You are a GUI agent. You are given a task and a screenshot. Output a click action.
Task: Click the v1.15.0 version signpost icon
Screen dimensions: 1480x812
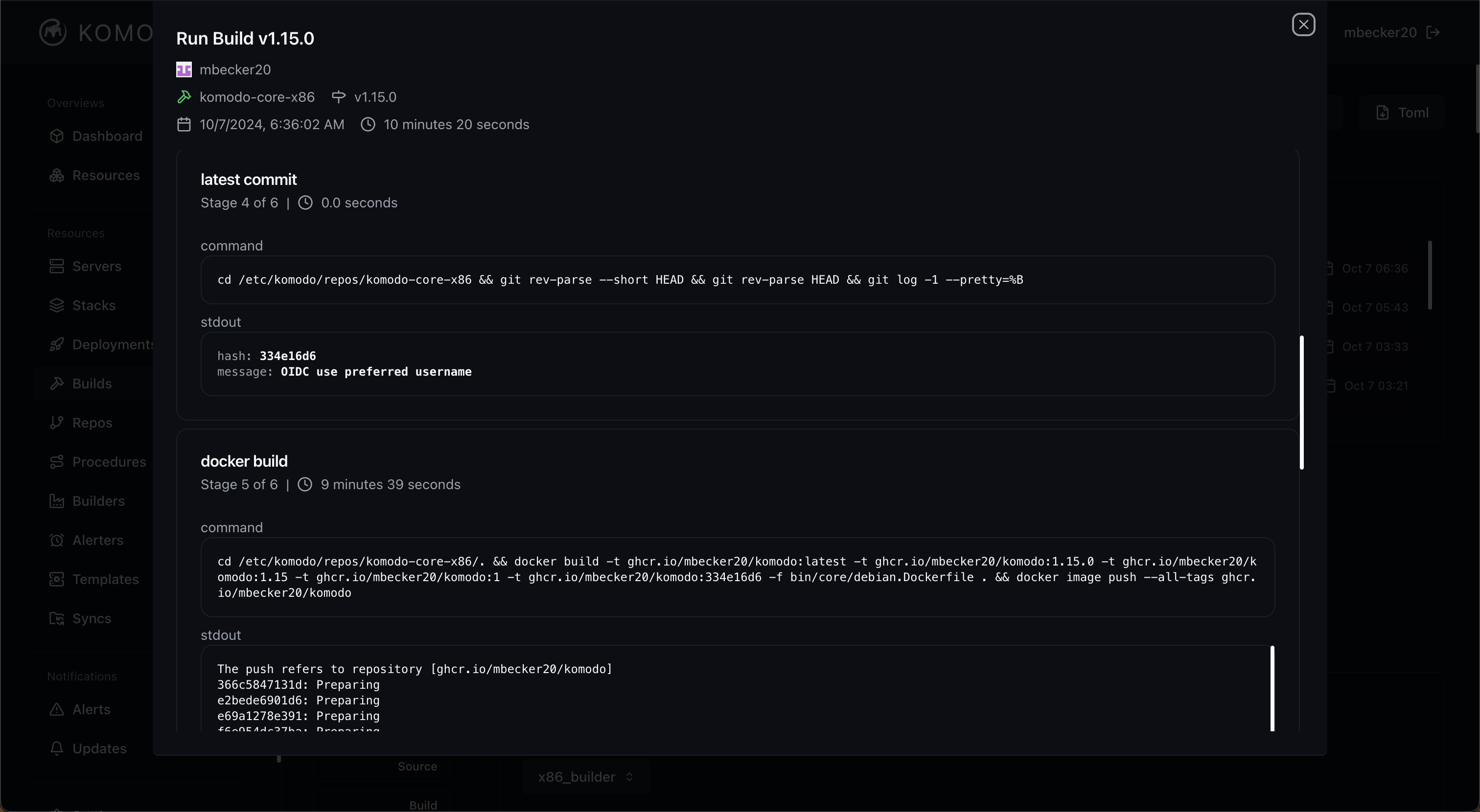coord(339,97)
